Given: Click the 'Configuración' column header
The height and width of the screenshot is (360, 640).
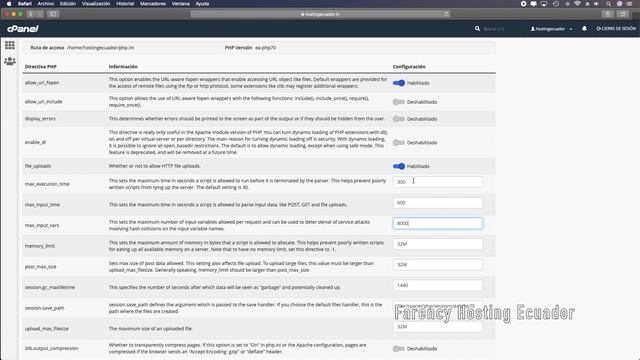Looking at the screenshot, I should [x=409, y=67].
